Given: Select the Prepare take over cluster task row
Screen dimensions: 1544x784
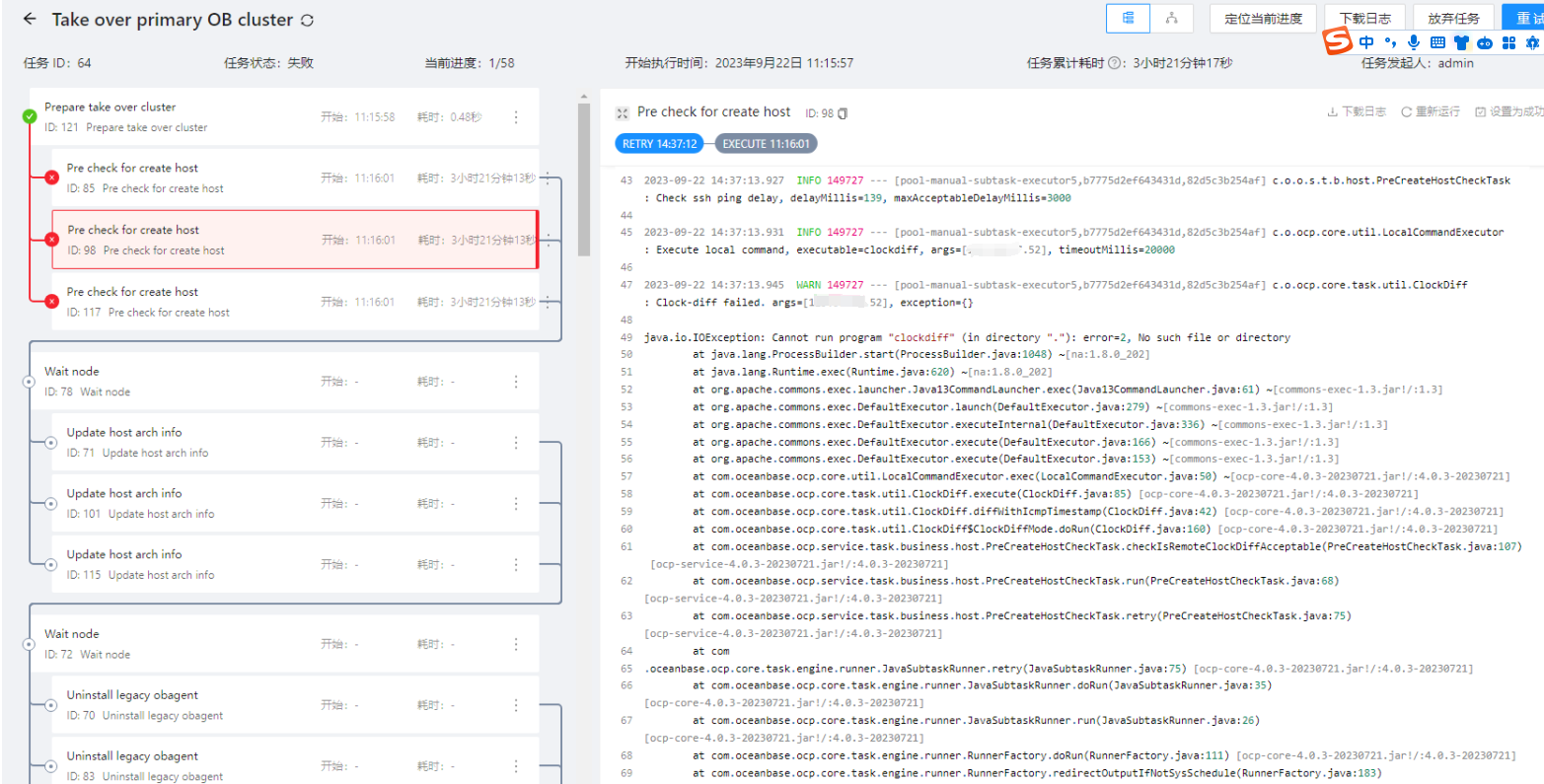Looking at the screenshot, I should click(x=283, y=116).
